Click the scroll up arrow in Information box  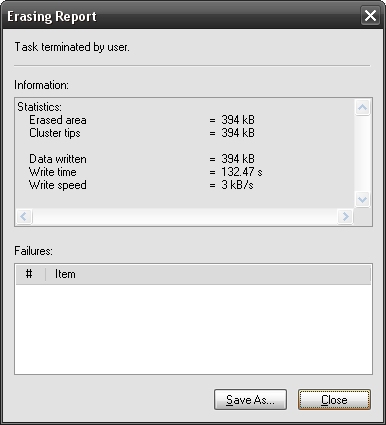(x=362, y=107)
